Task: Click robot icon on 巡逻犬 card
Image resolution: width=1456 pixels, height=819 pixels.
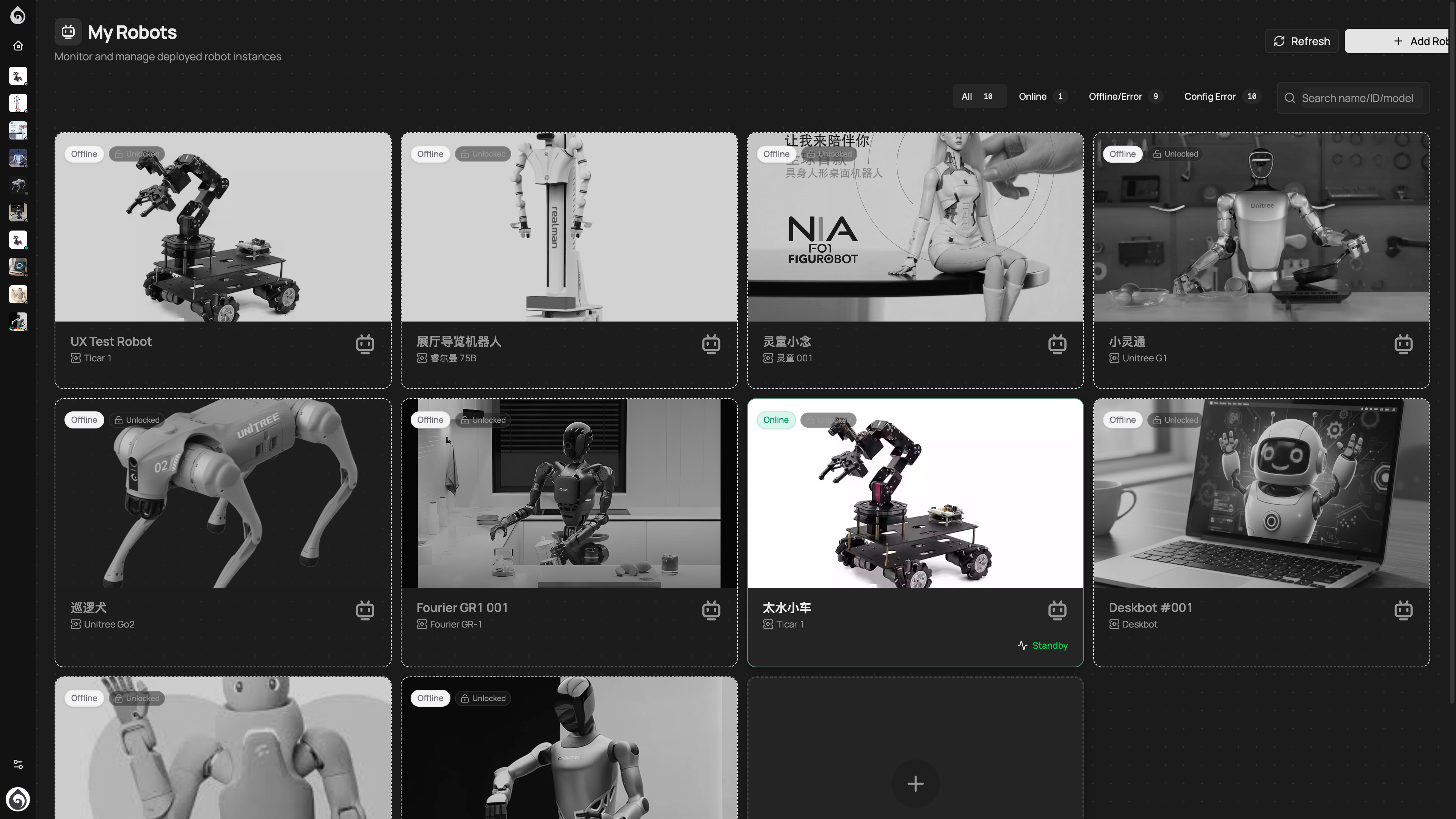Action: click(365, 610)
